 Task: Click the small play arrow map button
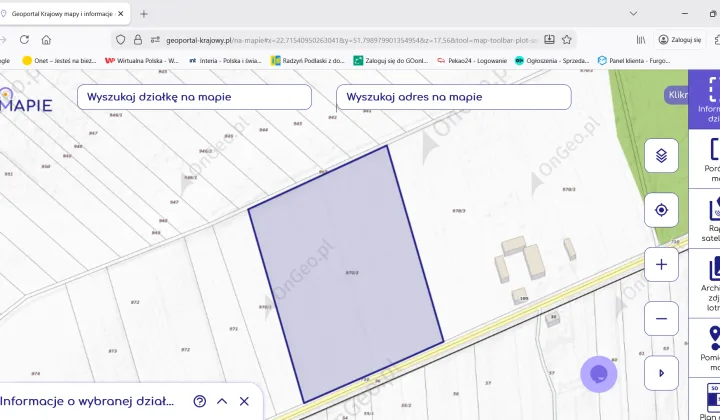(x=661, y=373)
